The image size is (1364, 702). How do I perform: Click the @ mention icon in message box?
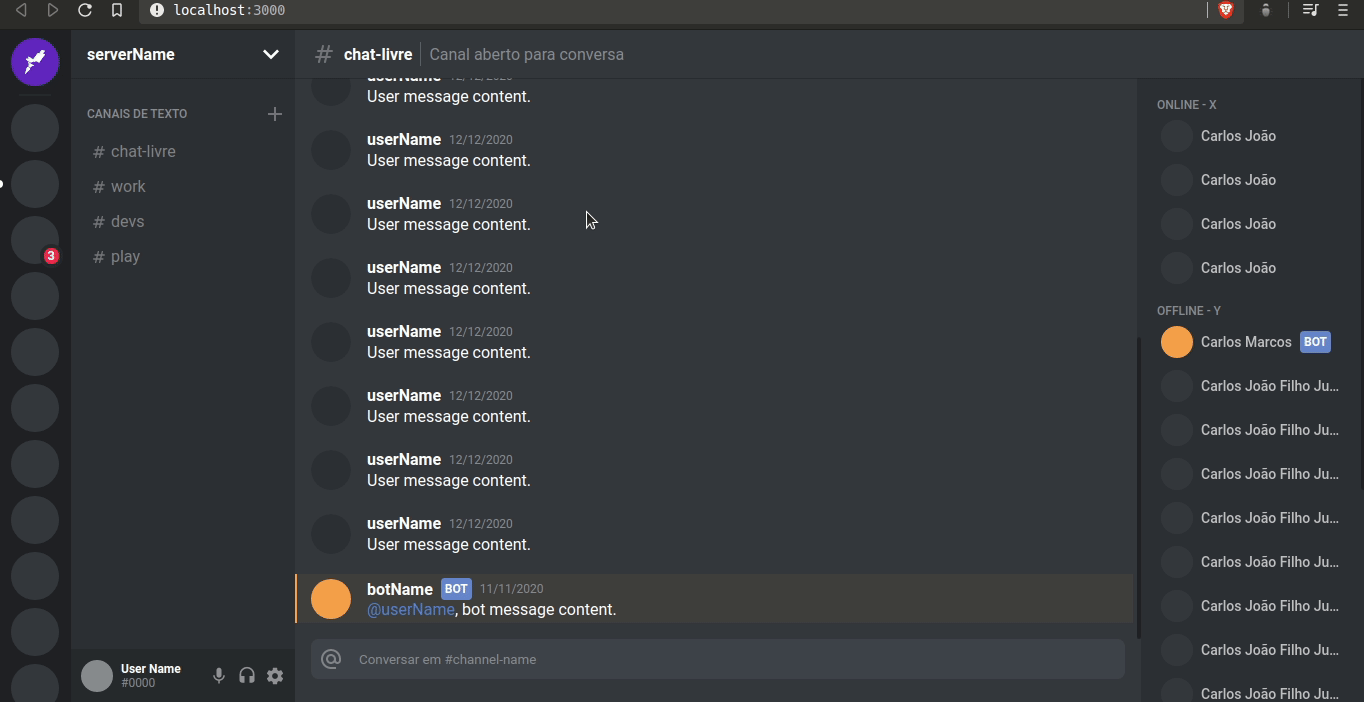click(x=331, y=659)
